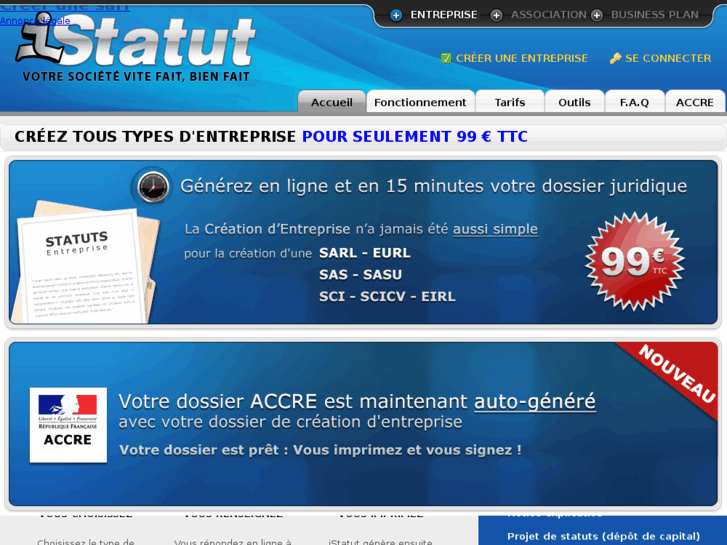This screenshot has height=545, width=727.
Task: Click the plus icon beside ASSOCIATION
Action: click(496, 15)
